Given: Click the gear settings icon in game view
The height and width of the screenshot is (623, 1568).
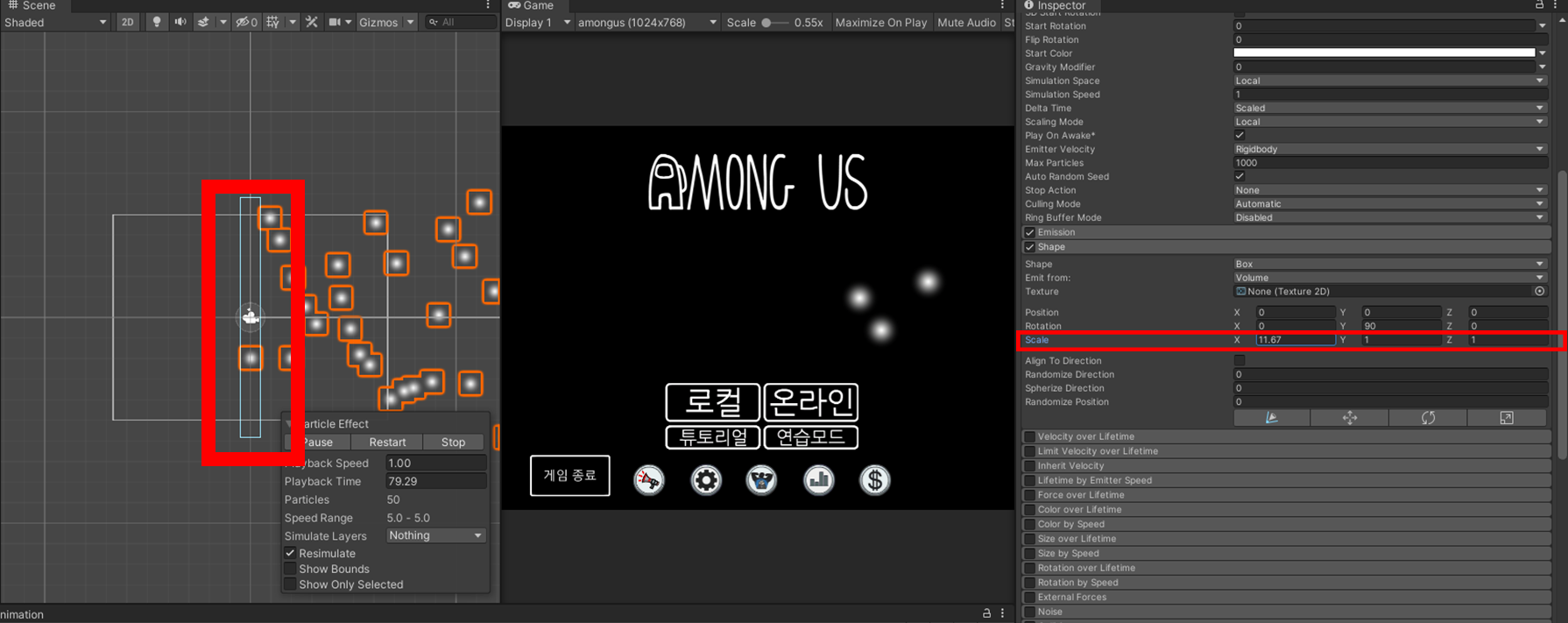Looking at the screenshot, I should (x=706, y=480).
